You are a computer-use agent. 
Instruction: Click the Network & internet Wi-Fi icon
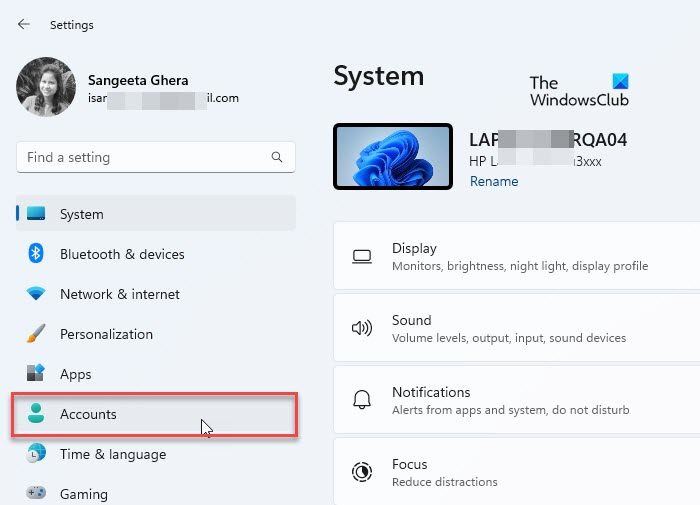(x=36, y=294)
